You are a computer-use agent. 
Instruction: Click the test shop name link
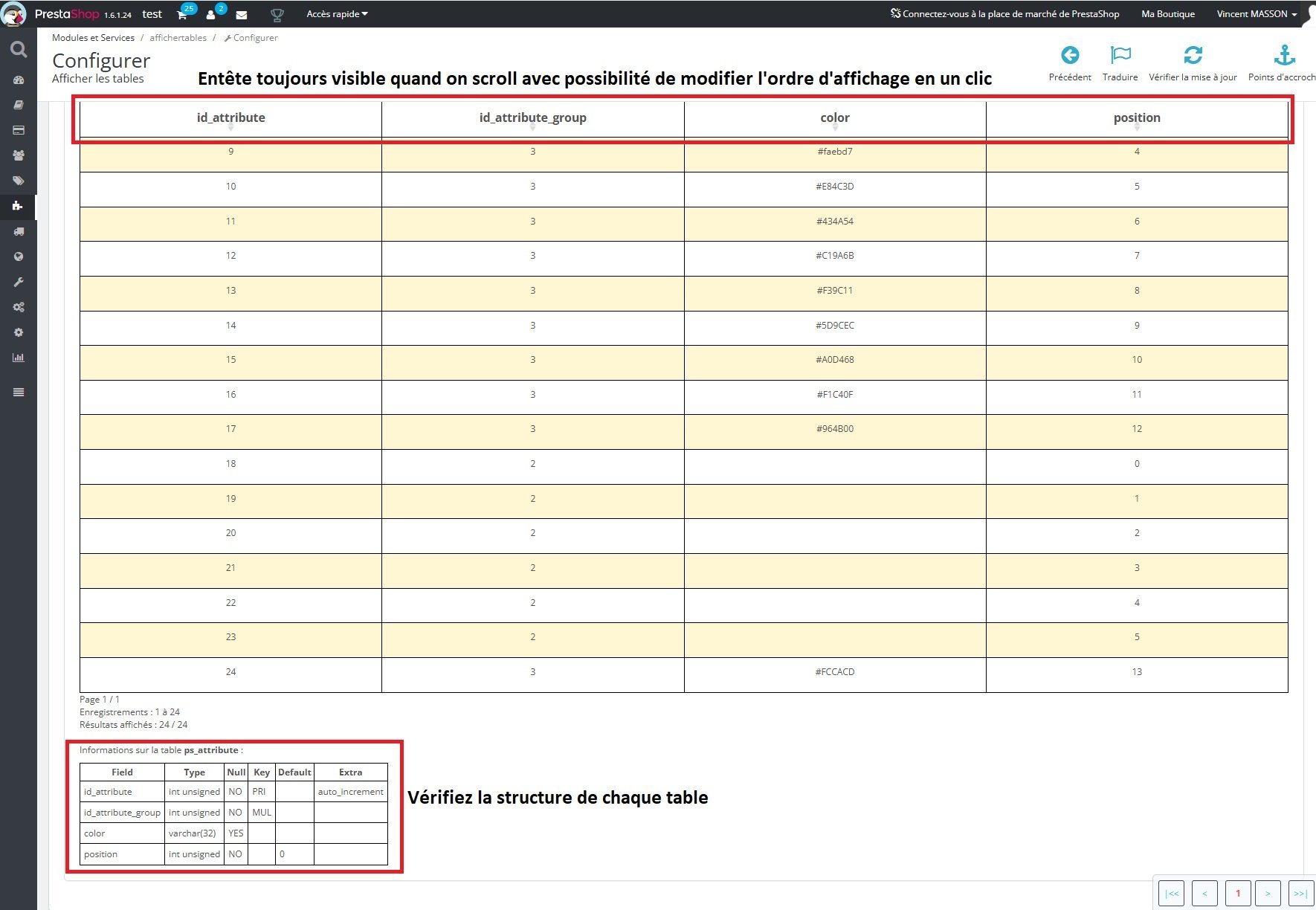(x=152, y=14)
